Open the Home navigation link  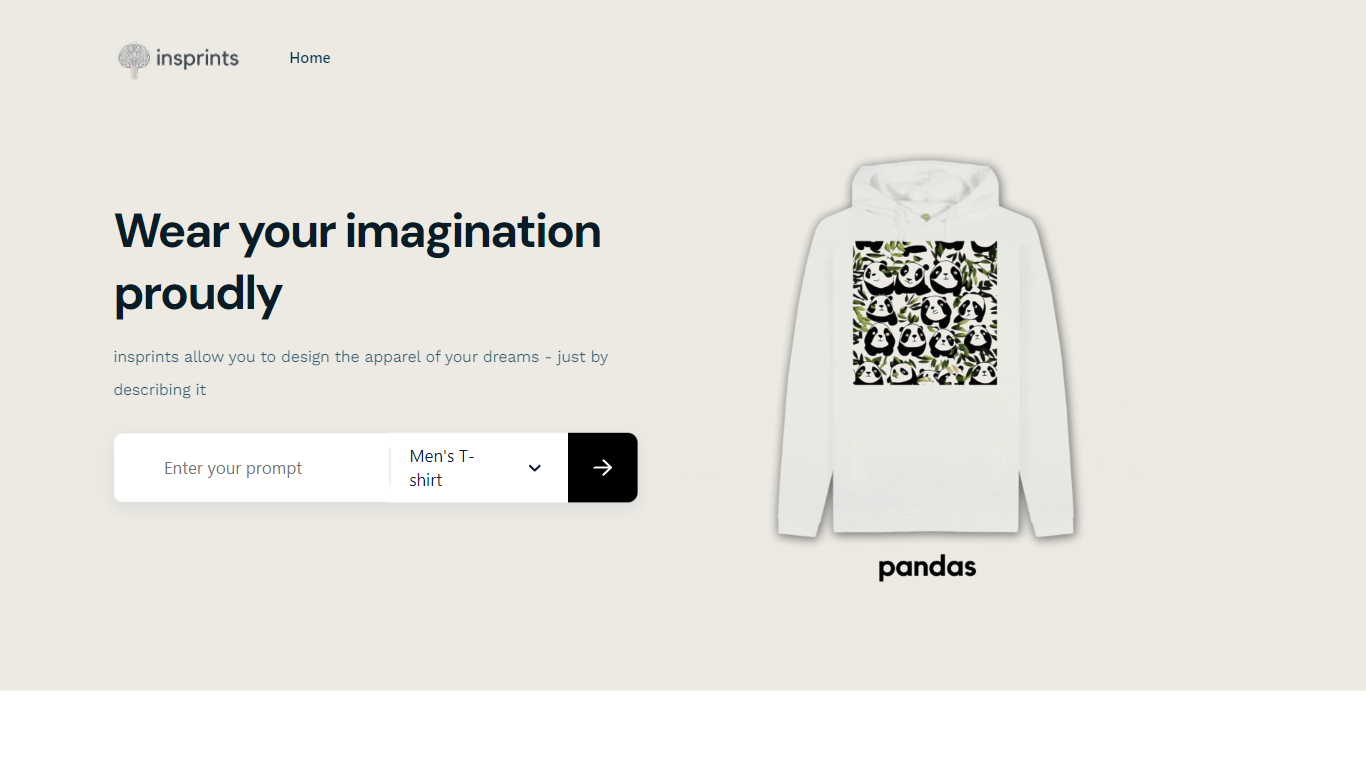[310, 58]
